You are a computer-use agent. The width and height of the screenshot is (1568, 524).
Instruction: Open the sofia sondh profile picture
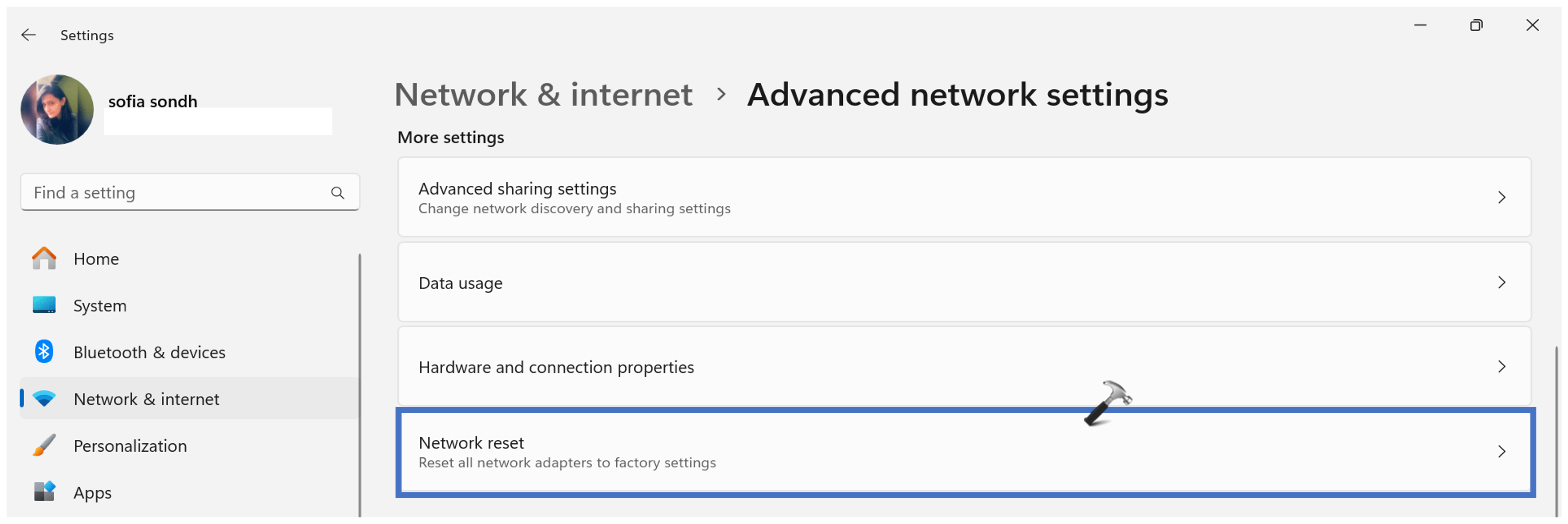pos(57,110)
